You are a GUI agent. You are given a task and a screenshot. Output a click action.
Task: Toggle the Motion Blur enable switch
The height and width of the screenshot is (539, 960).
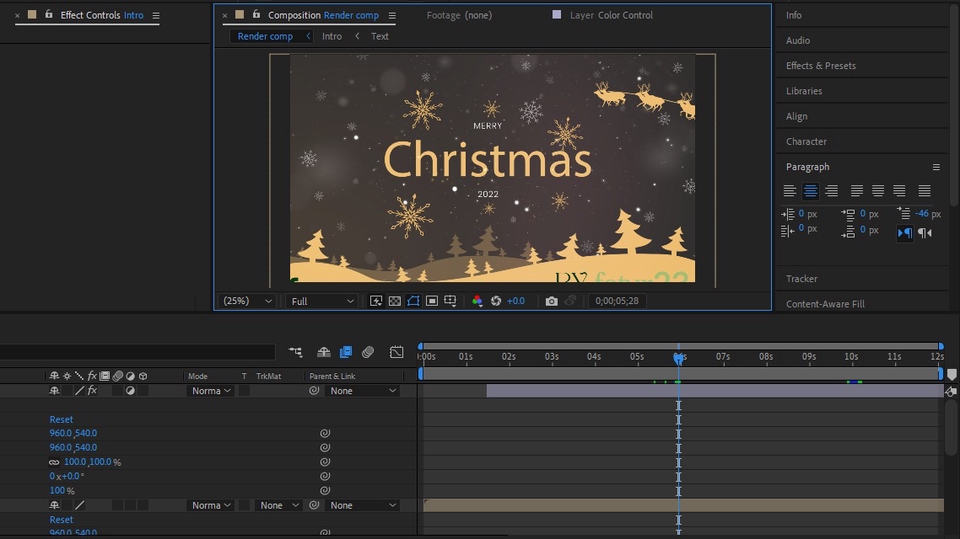coord(368,352)
